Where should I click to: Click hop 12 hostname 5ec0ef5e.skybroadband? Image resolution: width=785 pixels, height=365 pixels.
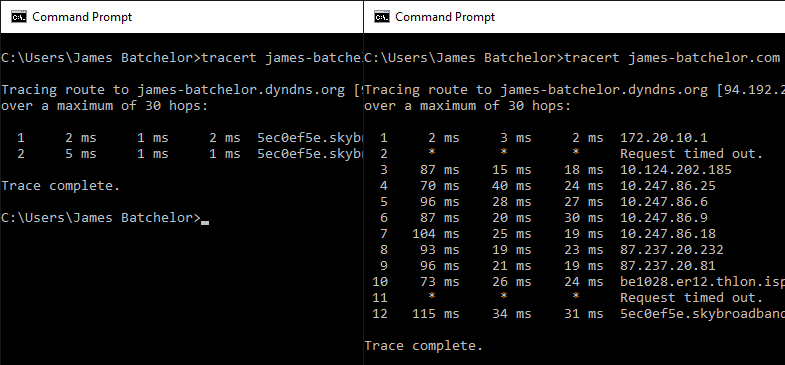(x=702, y=314)
